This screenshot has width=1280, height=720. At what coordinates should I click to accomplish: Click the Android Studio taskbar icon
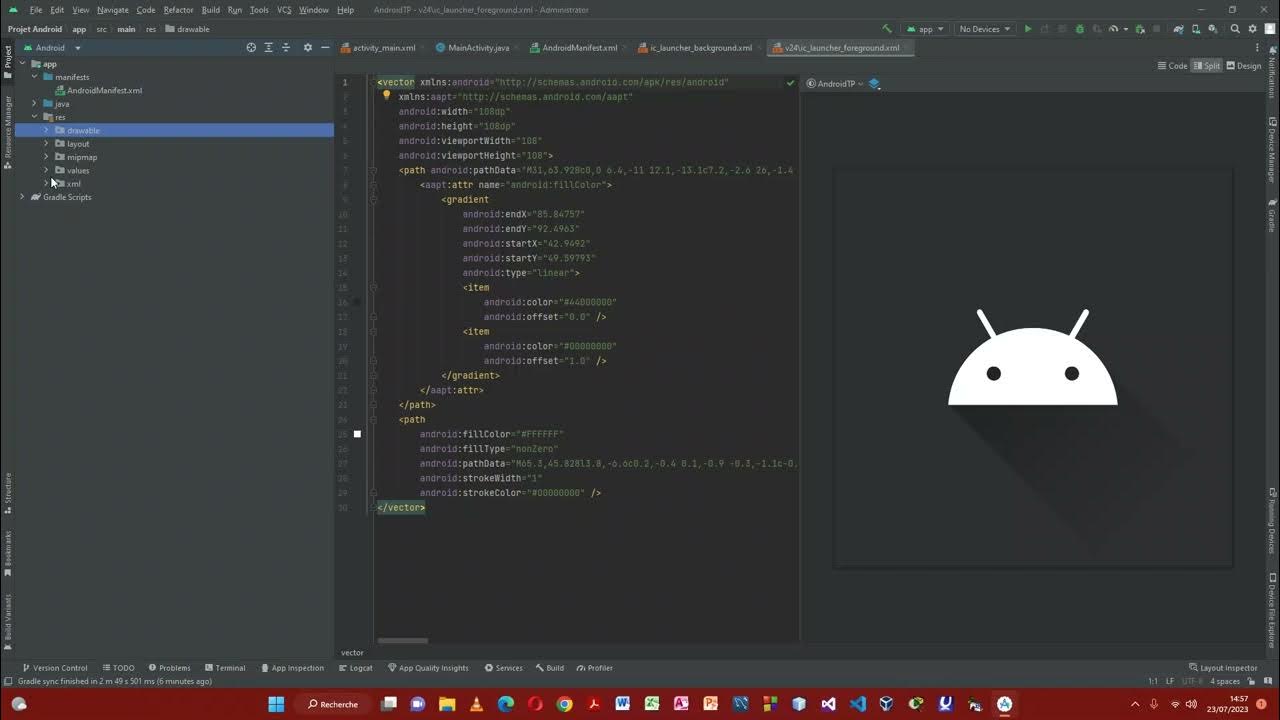coord(1004,704)
